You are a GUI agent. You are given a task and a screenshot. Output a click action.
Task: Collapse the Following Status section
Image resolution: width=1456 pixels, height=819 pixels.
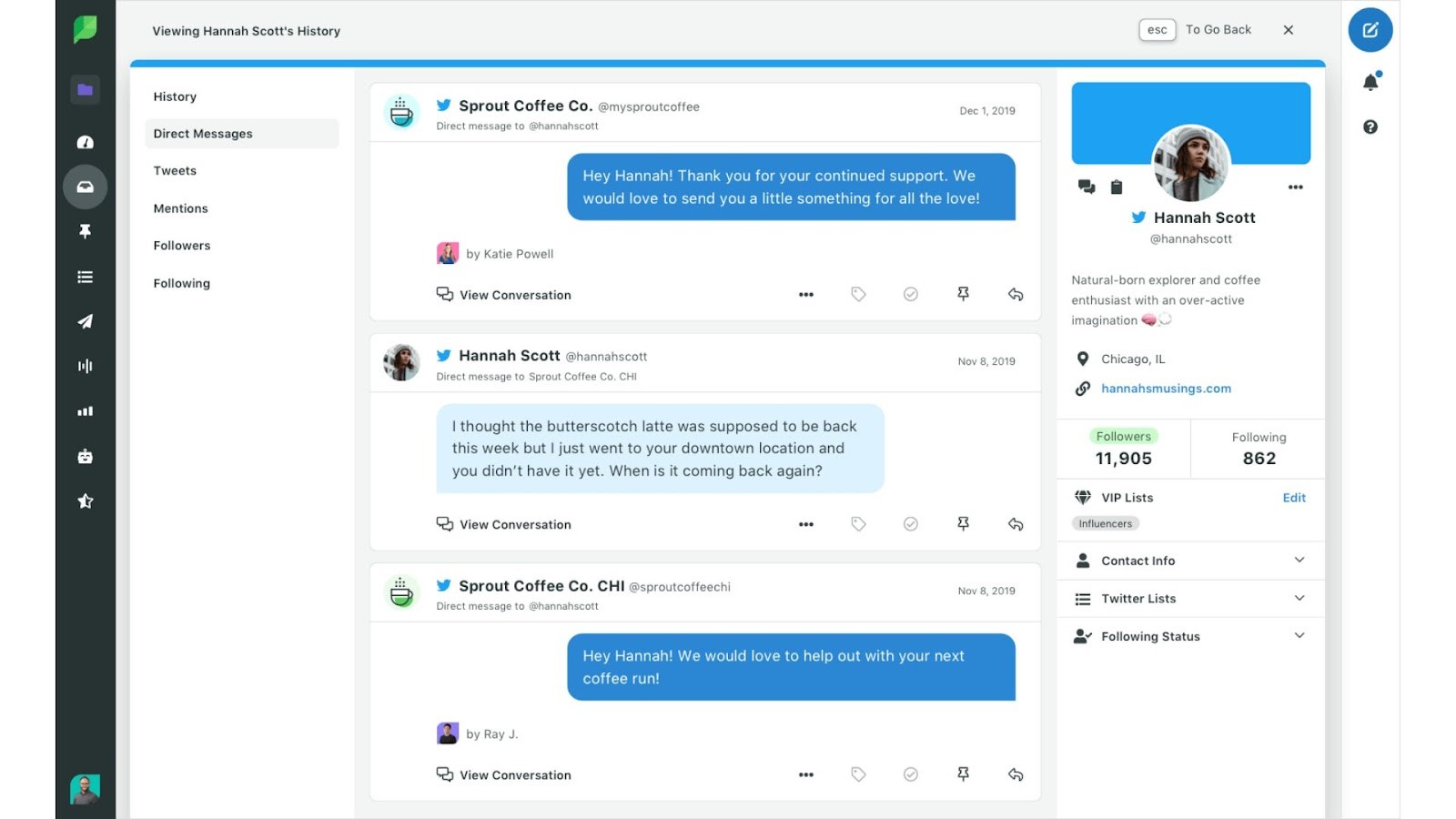coord(1189,636)
